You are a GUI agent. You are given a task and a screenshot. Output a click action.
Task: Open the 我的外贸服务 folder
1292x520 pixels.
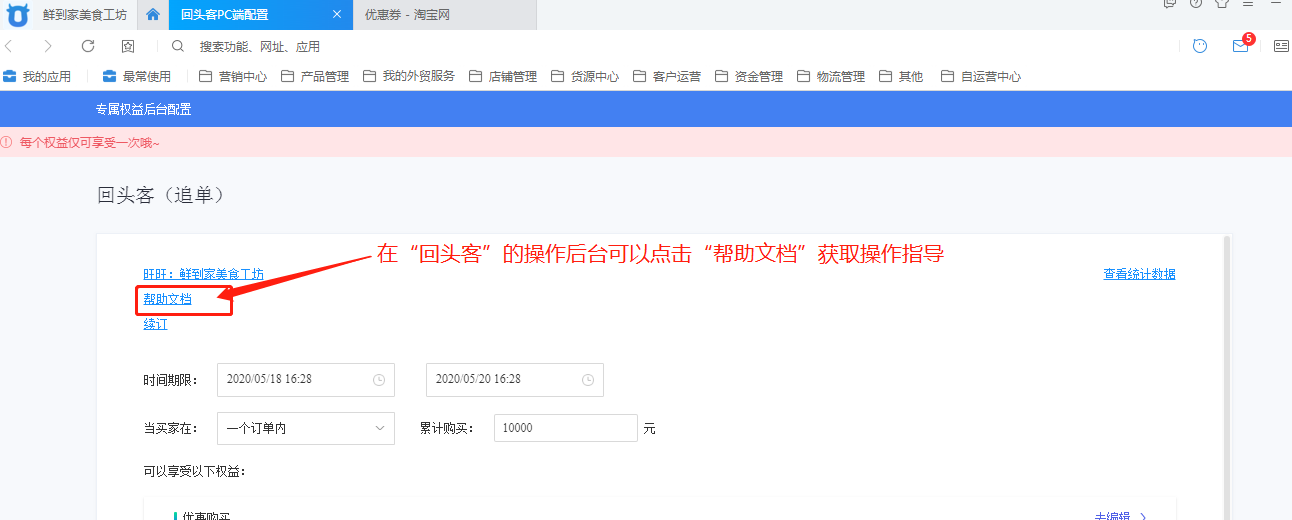409,76
